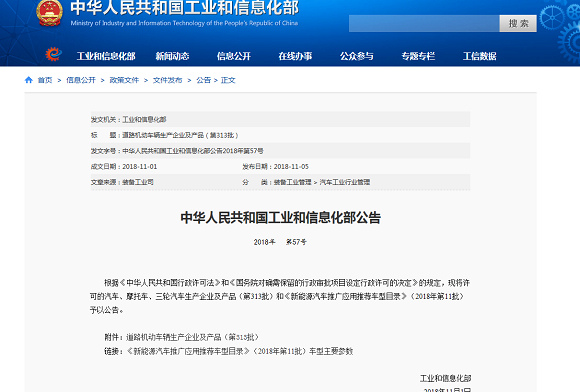Go to 文件发布 in the breadcrumb
This screenshot has width=580, height=392.
[168, 80]
